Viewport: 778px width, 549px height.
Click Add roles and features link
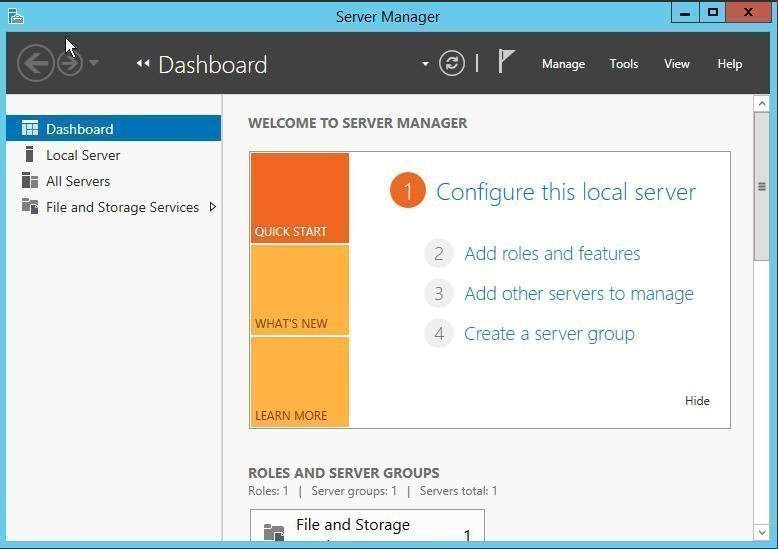[x=552, y=254]
